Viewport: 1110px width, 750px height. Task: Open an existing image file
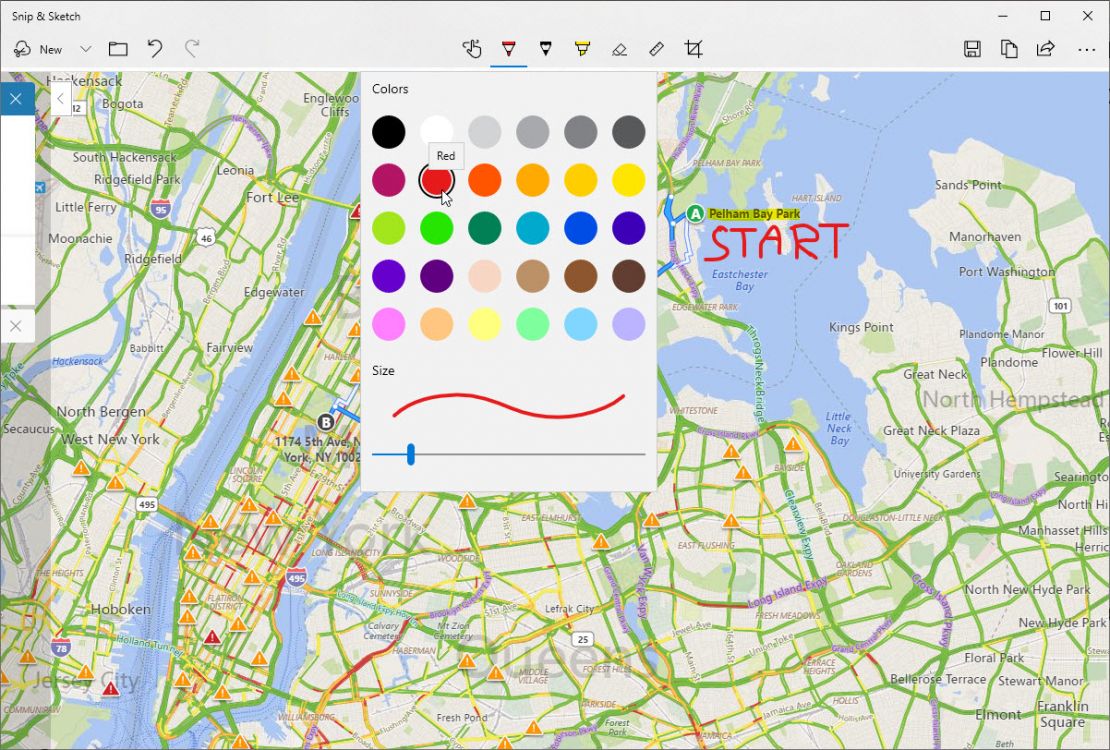[x=118, y=48]
